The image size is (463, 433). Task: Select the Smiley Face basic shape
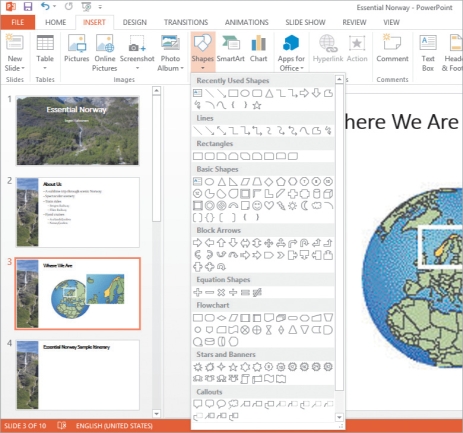(257, 206)
